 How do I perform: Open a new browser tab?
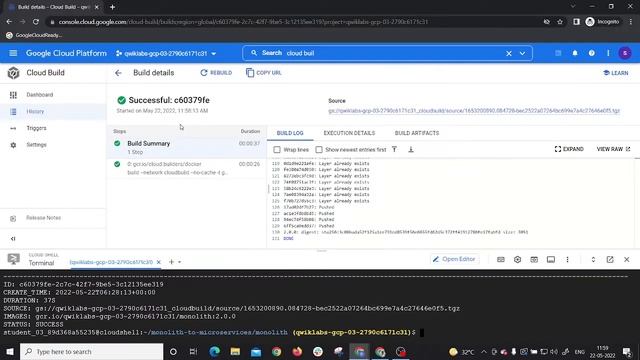112,7
